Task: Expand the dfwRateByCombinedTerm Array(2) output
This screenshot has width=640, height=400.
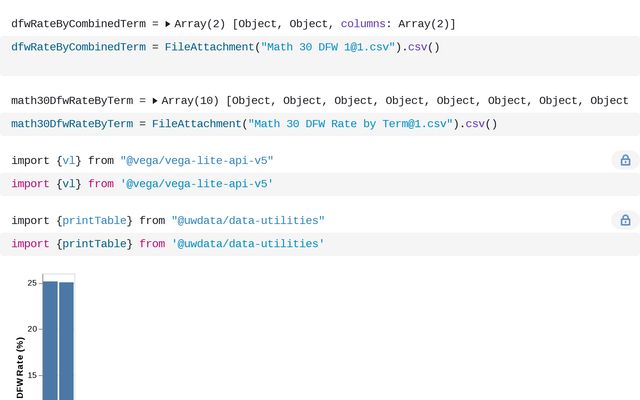Action: click(x=168, y=23)
